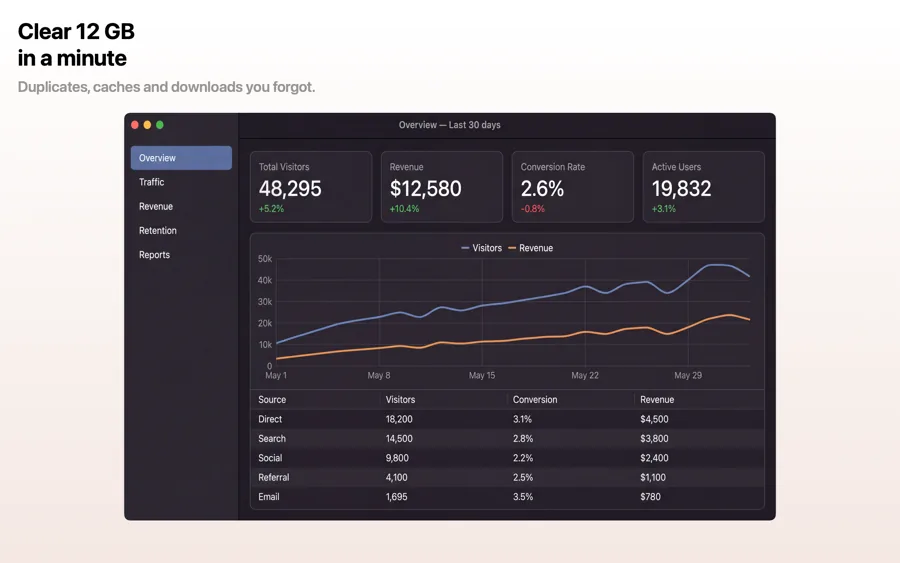Click the $1,100 revenue cell
900x563 pixels.
pyautogui.click(x=653, y=477)
